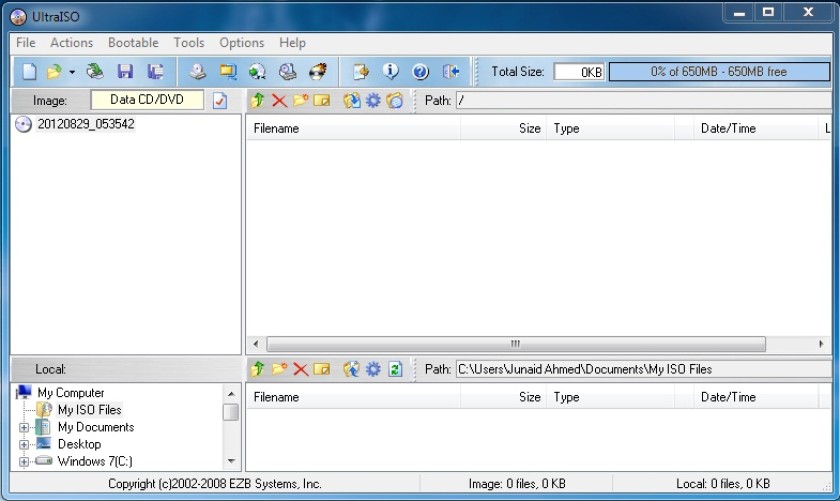Screen dimensions: 840x501
Task: Click the Set Boot File icon in the image toolbar
Action: tap(394, 100)
